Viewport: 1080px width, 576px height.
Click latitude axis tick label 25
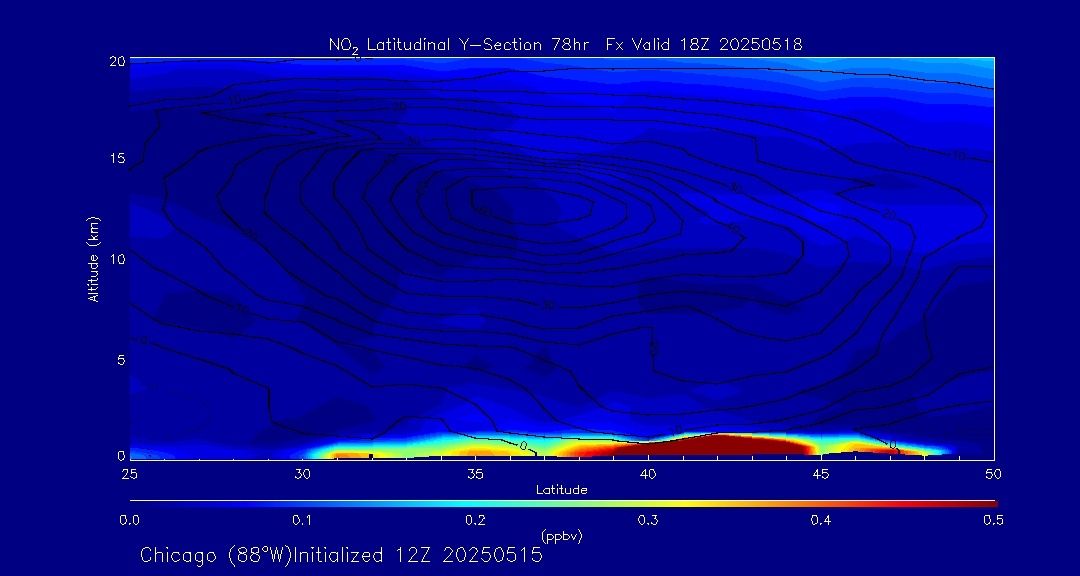click(x=129, y=473)
